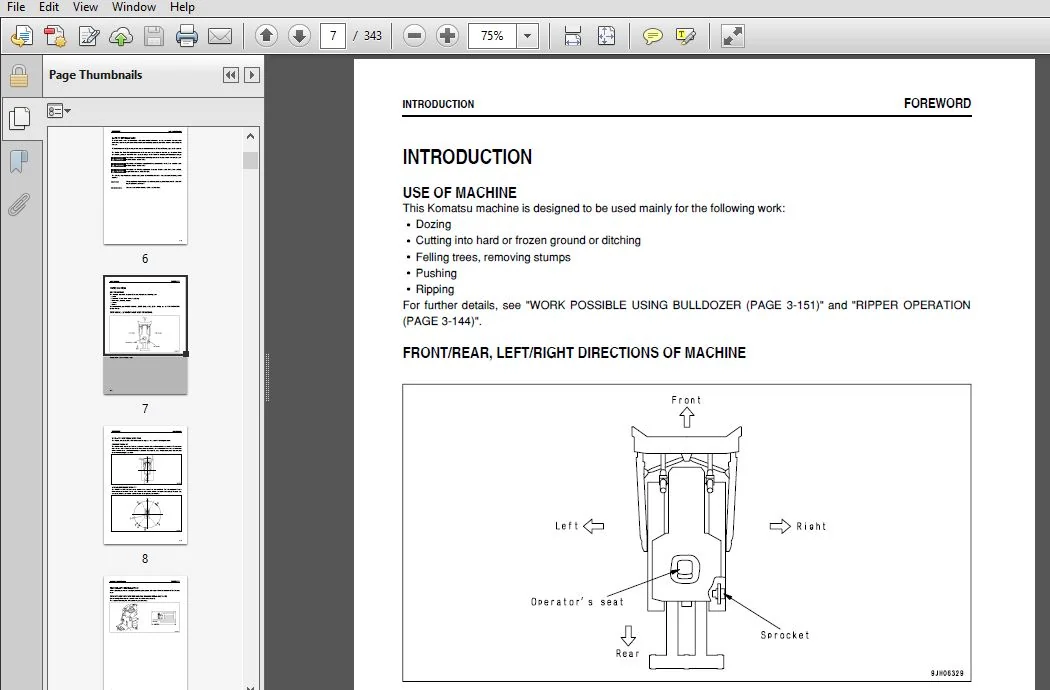
Task: Click the thumbnails scrollbar up arrow
Action: 250,136
